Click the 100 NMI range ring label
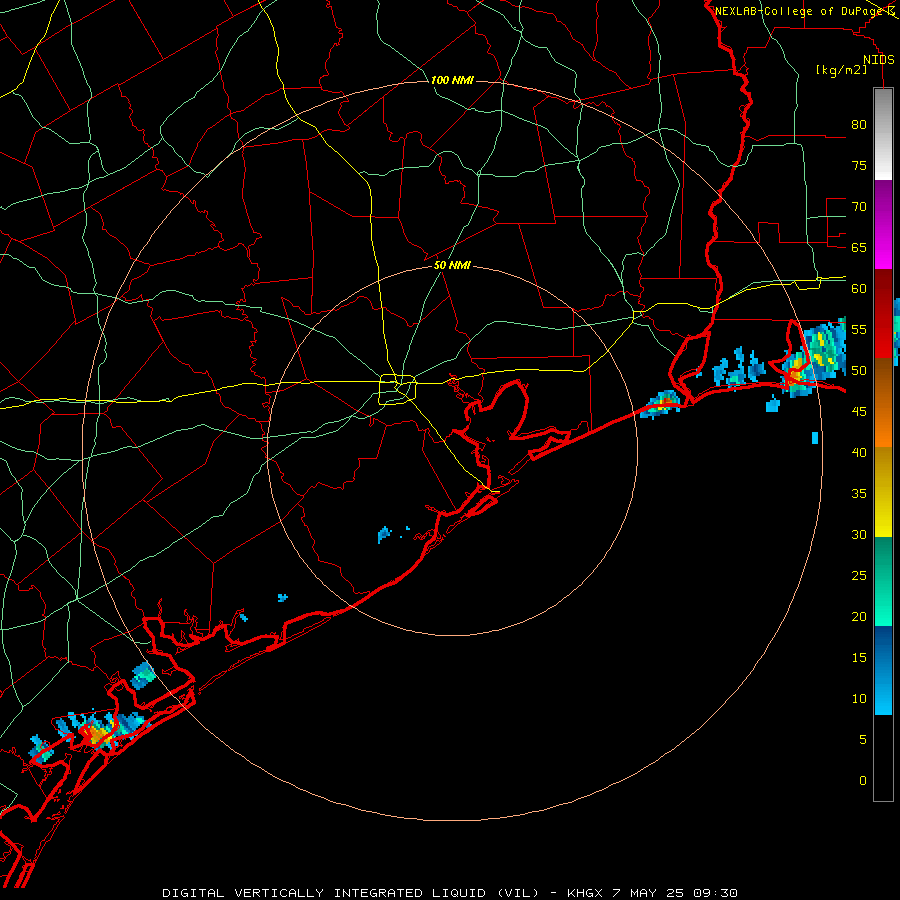Image resolution: width=900 pixels, height=900 pixels. (452, 80)
